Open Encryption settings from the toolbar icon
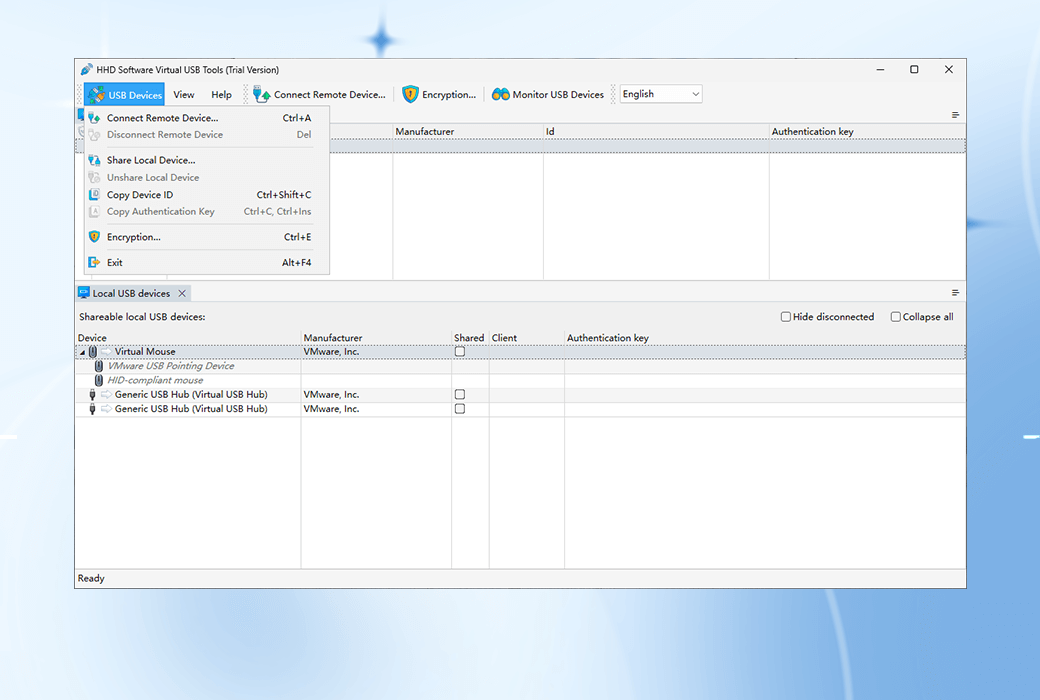This screenshot has width=1040, height=700. click(411, 94)
